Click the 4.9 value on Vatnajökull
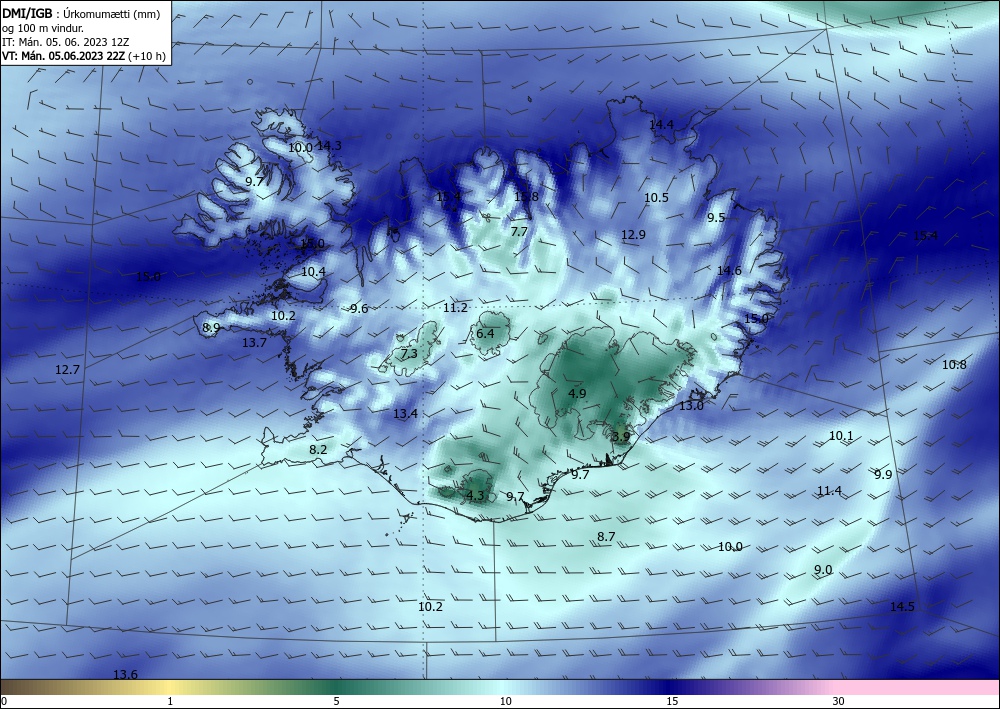This screenshot has height=709, width=1000. pos(577,393)
